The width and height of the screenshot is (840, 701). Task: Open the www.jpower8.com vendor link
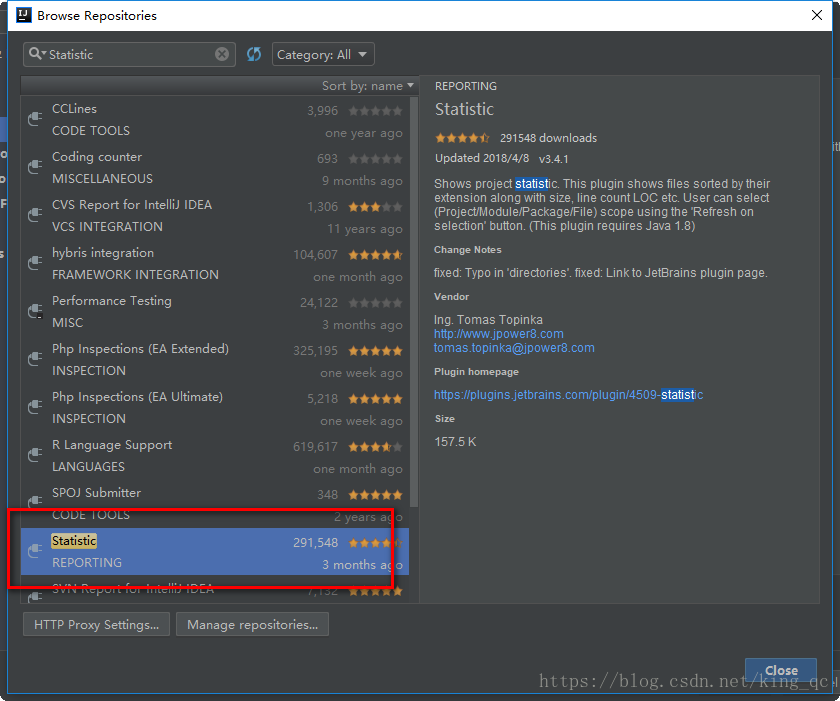tap(498, 334)
